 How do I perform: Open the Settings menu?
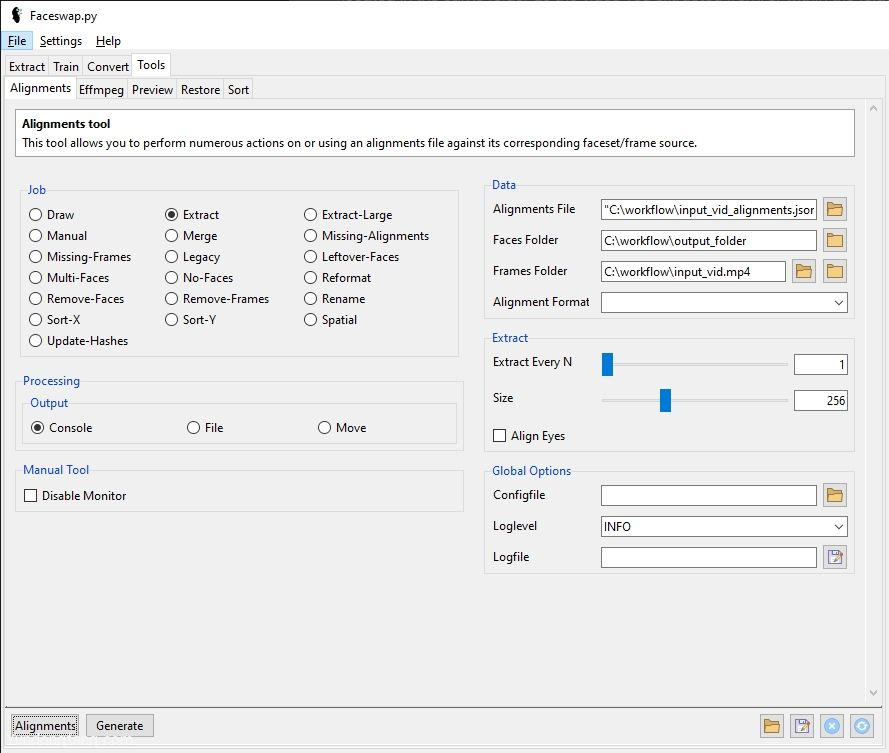point(61,41)
